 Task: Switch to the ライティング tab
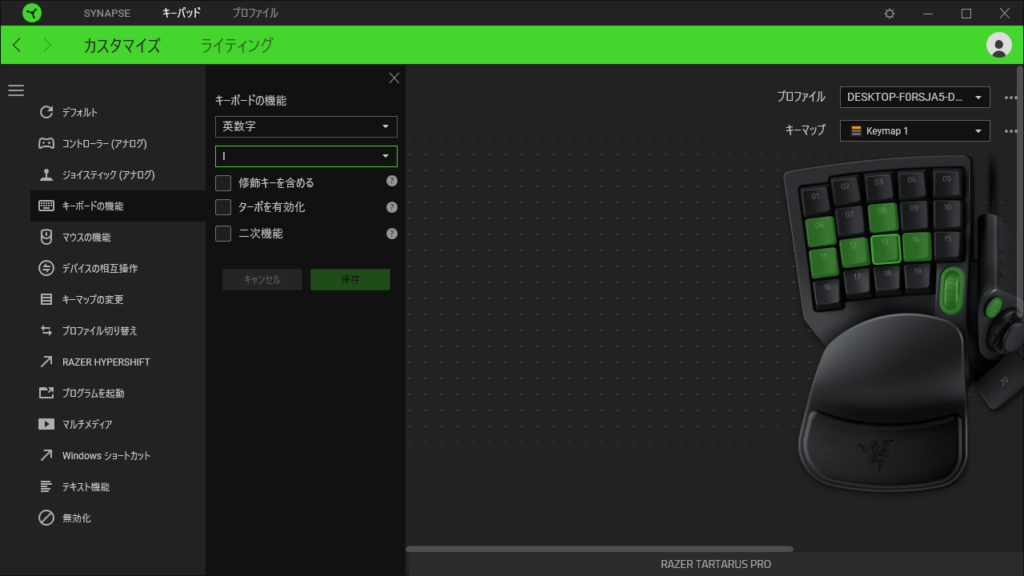(x=236, y=45)
